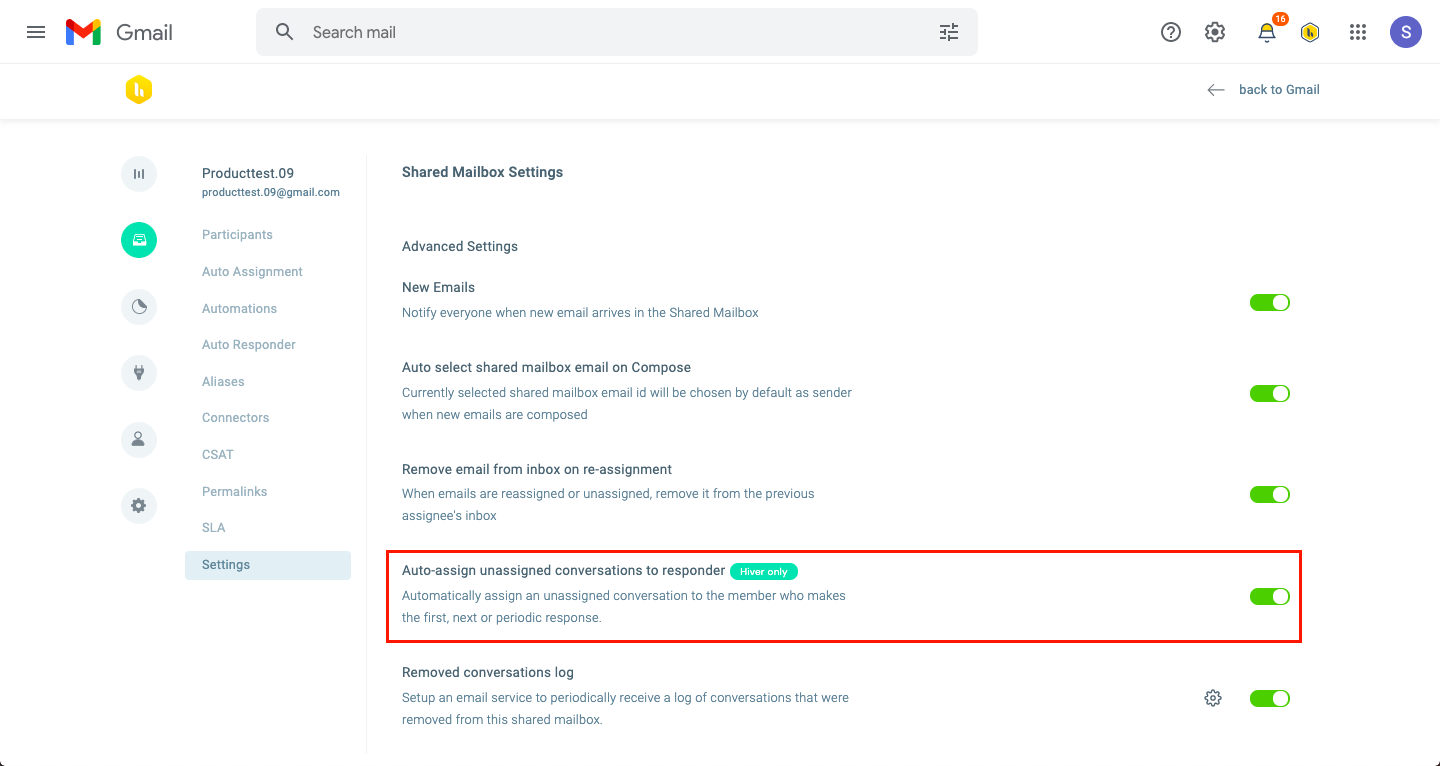Image resolution: width=1440 pixels, height=766 pixels.
Task: Click the back arrow icon near back to Gmail
Action: click(1216, 90)
